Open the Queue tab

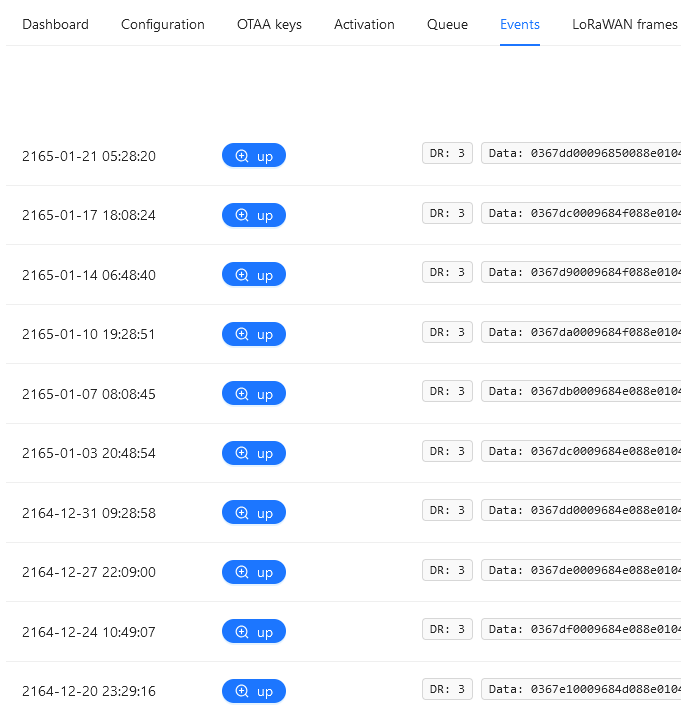click(447, 24)
